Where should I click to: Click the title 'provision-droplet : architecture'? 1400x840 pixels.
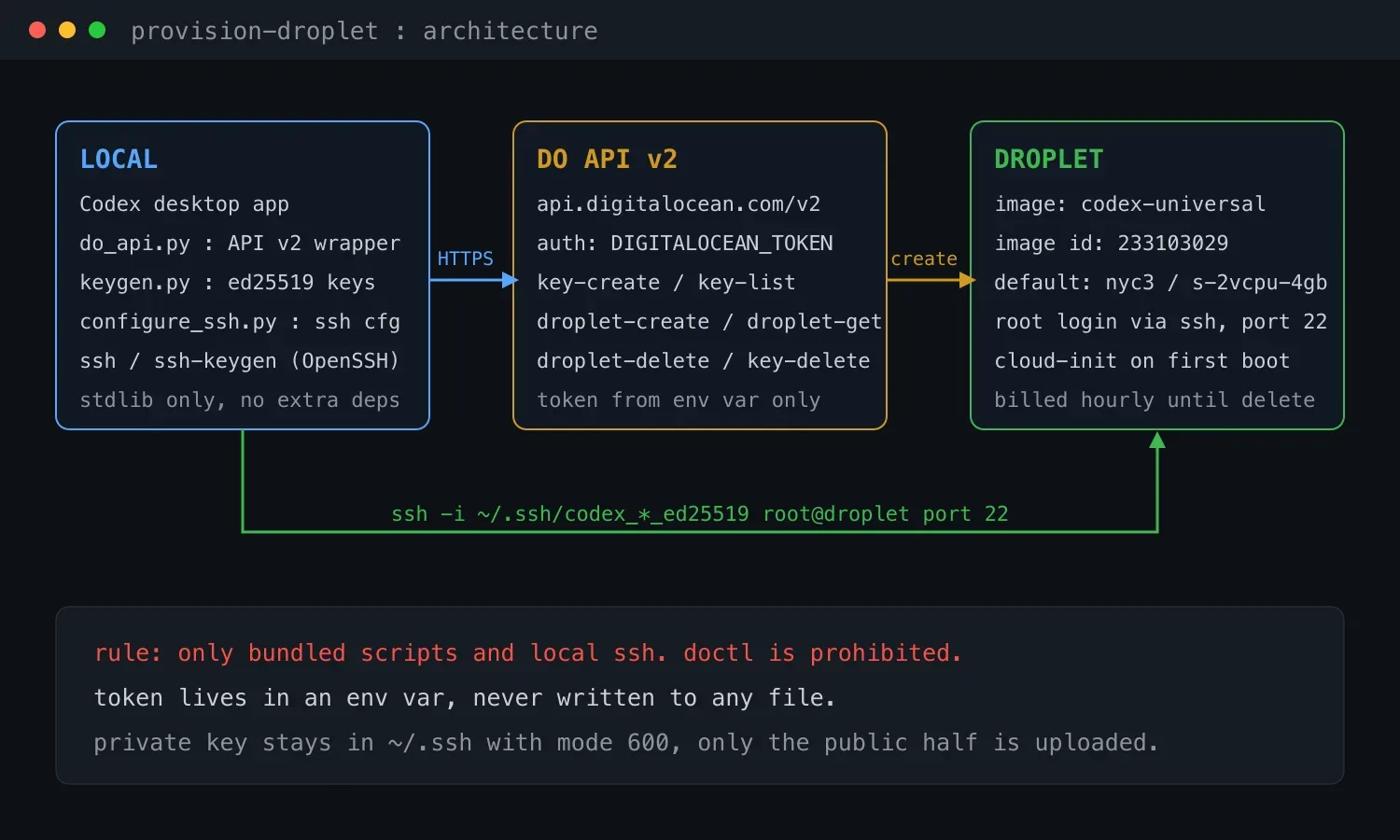point(364,31)
